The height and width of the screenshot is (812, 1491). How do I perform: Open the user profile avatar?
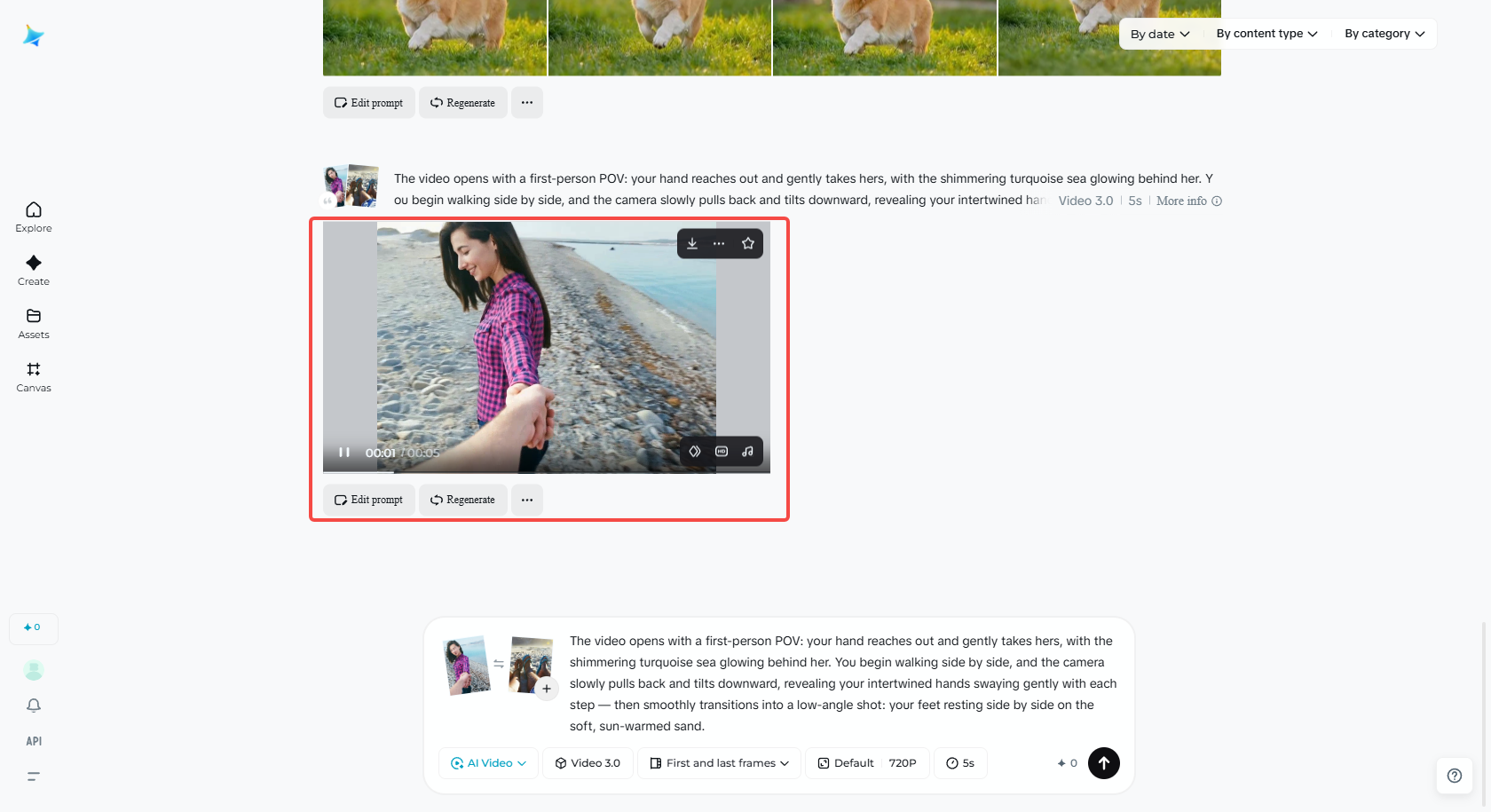34,670
